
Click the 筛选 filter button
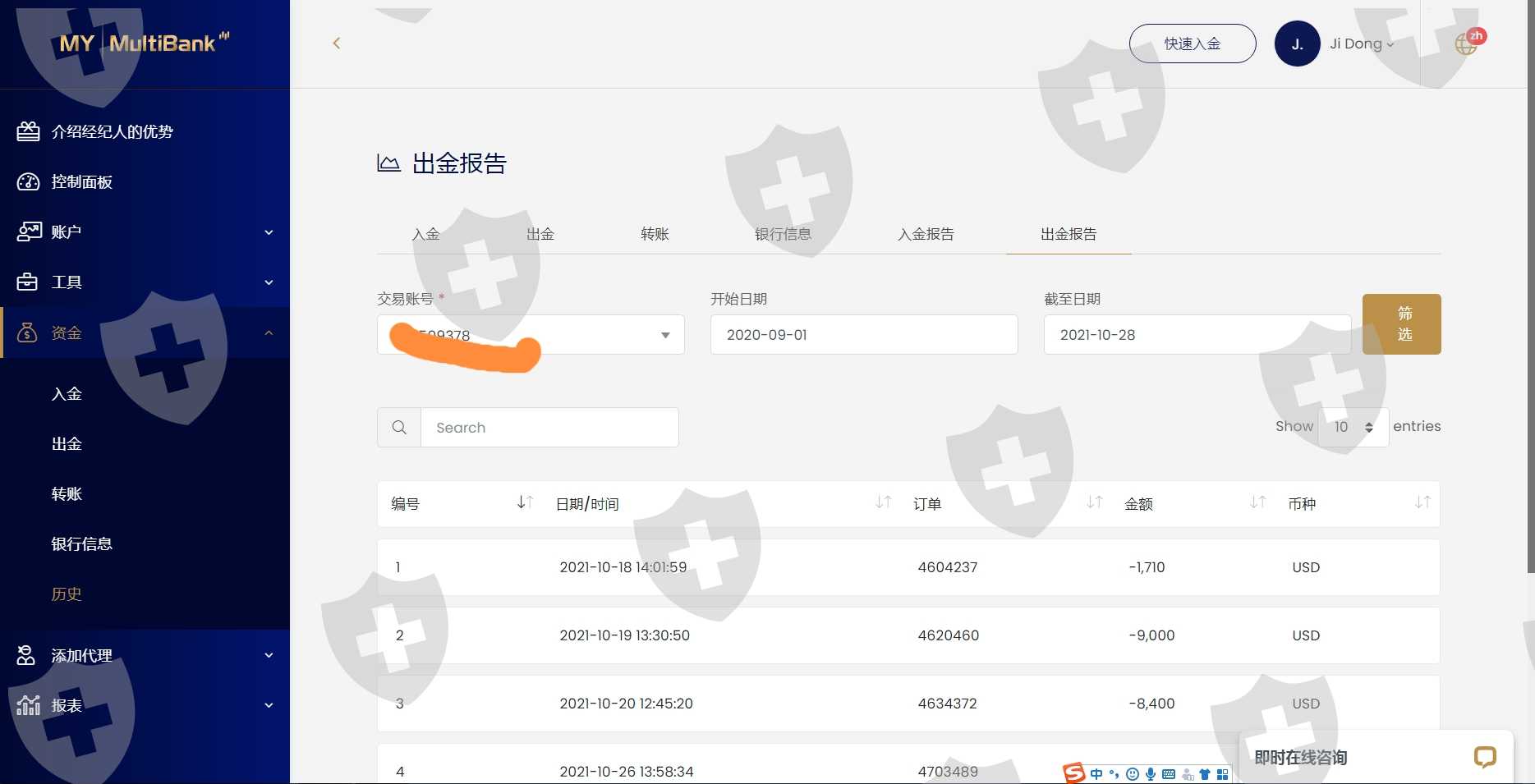coord(1401,324)
